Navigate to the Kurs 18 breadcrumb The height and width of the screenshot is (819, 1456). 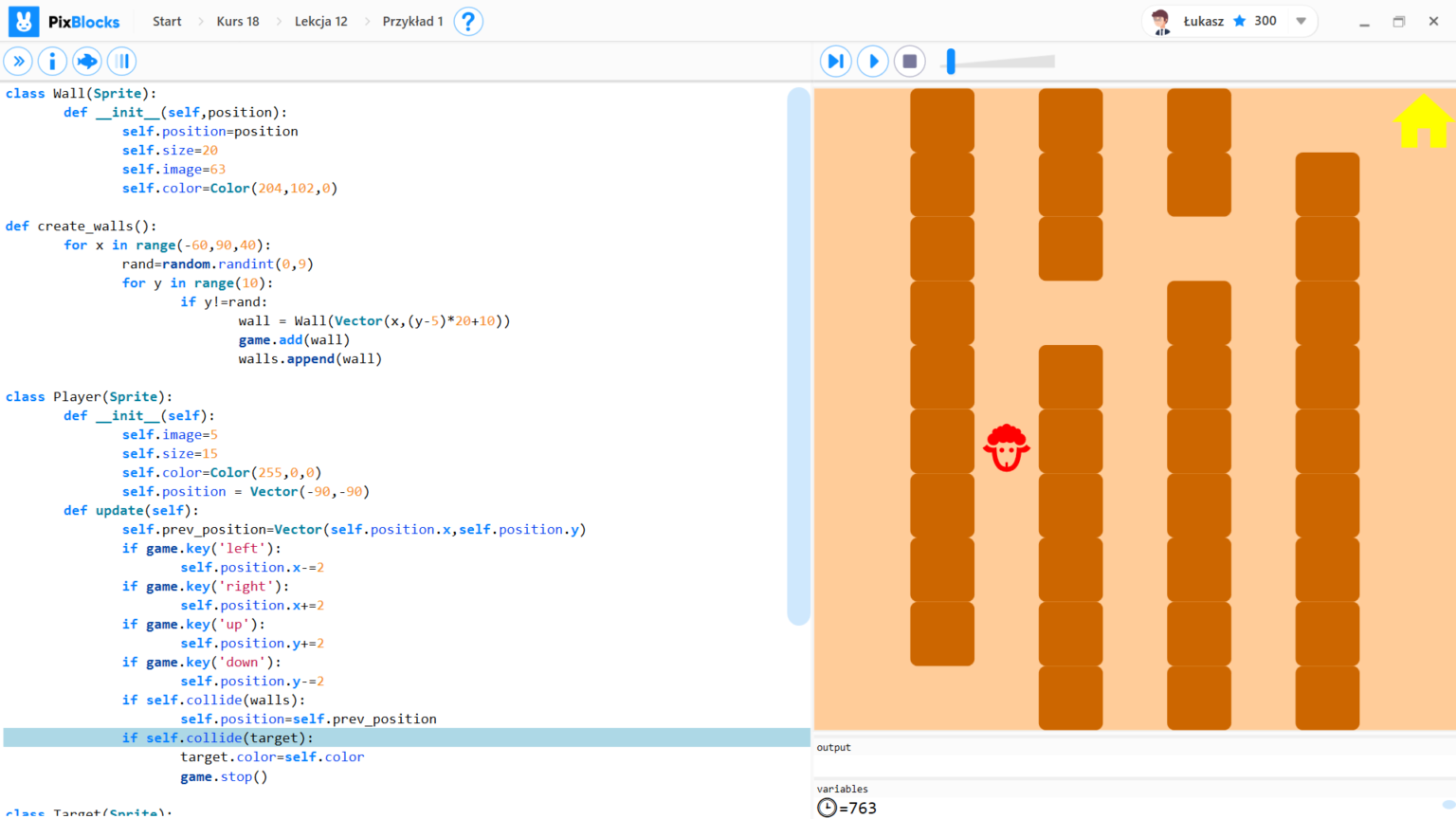coord(237,21)
